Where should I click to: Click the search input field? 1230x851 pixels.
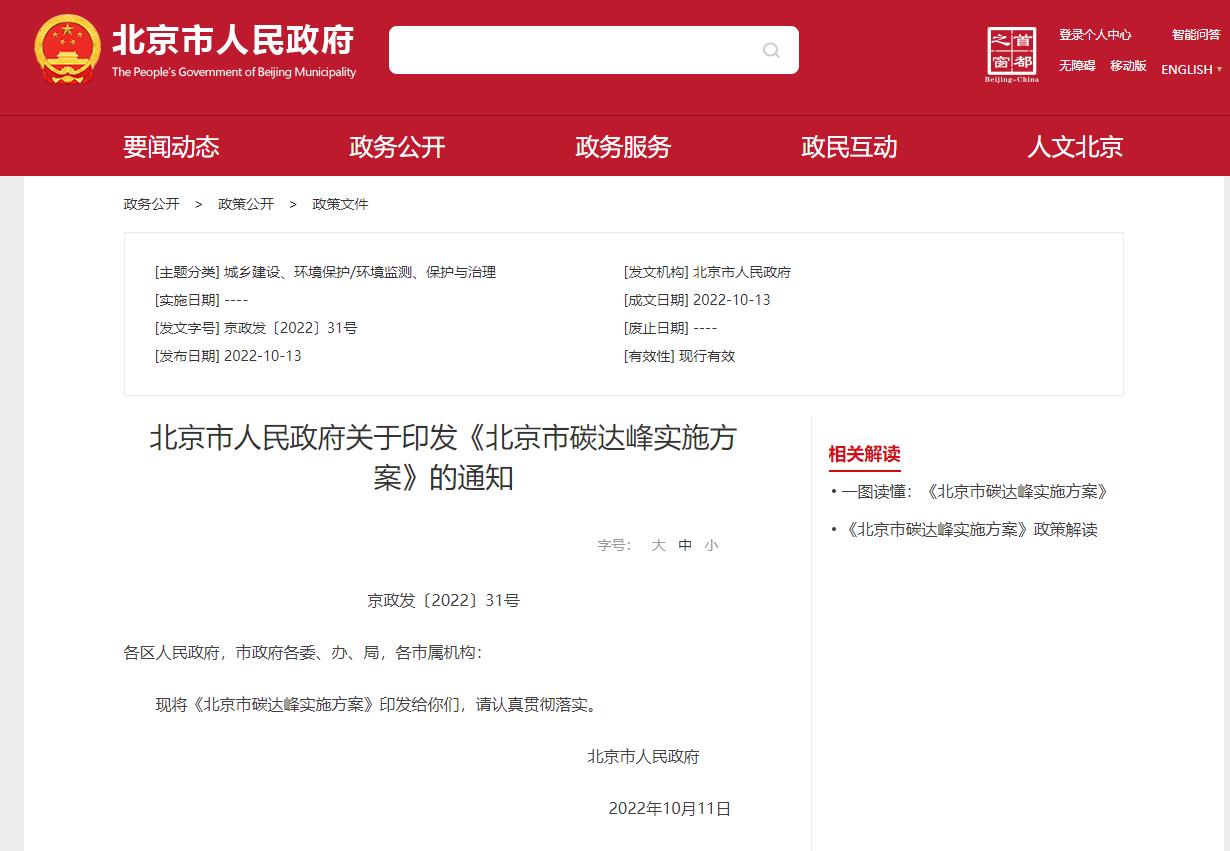tap(593, 50)
